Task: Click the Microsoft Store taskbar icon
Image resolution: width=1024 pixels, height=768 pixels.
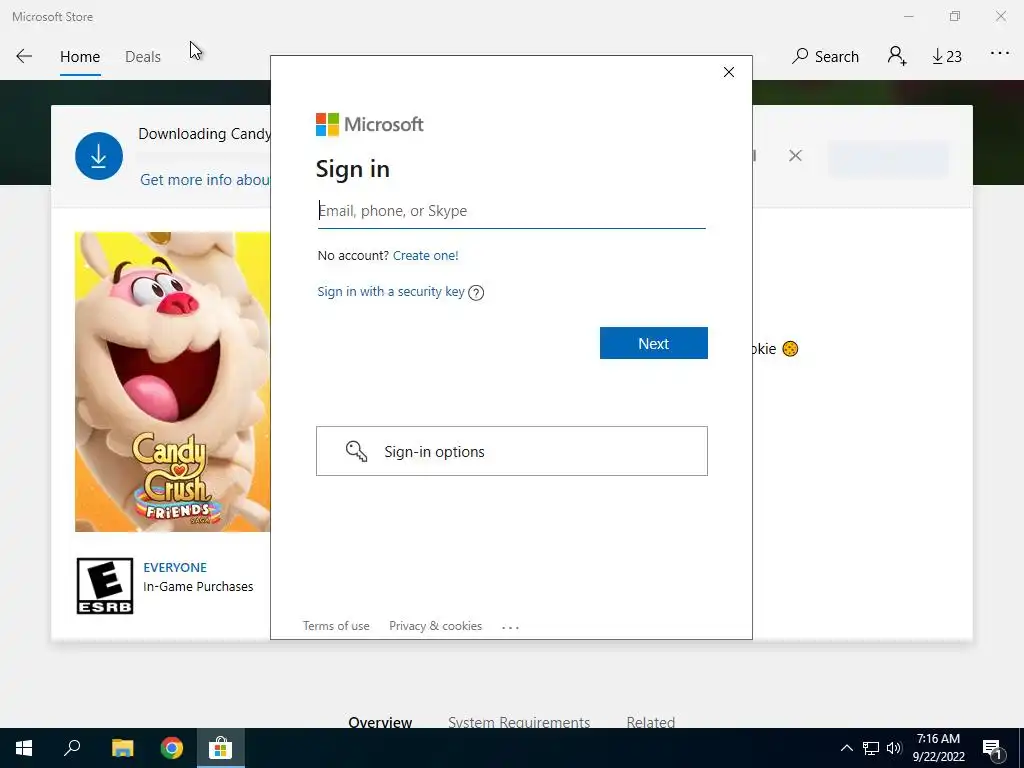Action: [221, 748]
